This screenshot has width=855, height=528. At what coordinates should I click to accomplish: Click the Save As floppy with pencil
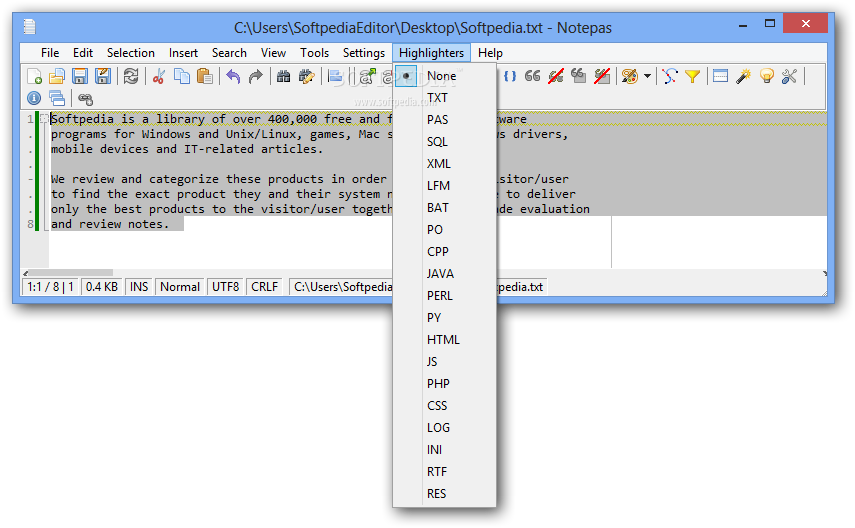tap(103, 76)
